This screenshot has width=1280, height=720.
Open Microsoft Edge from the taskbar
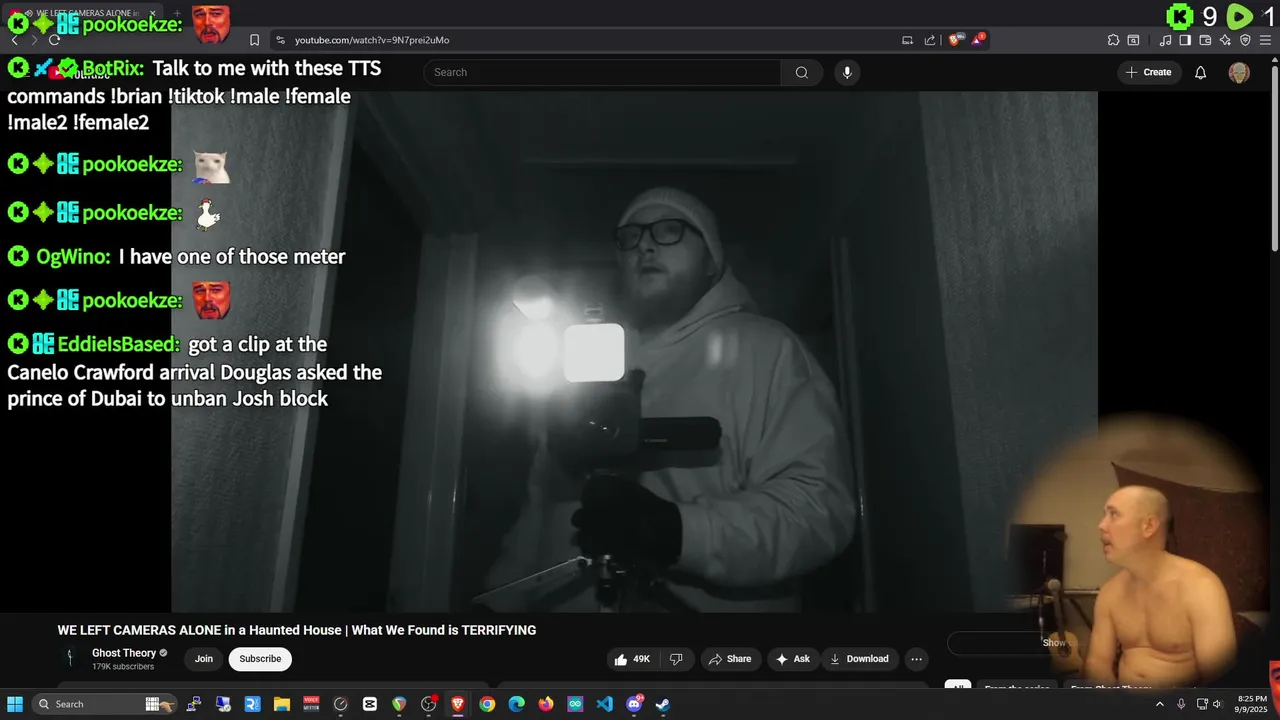[517, 704]
